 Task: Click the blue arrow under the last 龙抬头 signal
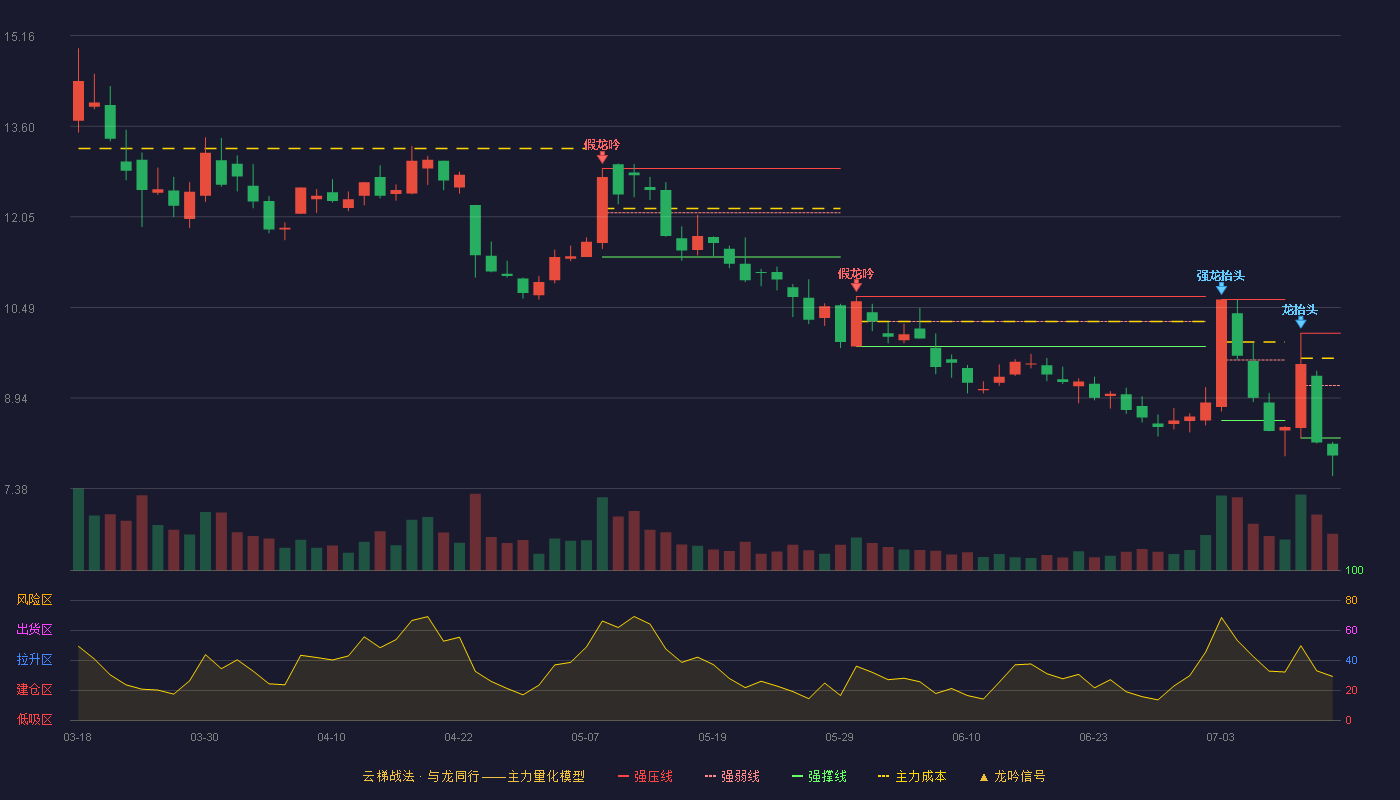(1300, 322)
